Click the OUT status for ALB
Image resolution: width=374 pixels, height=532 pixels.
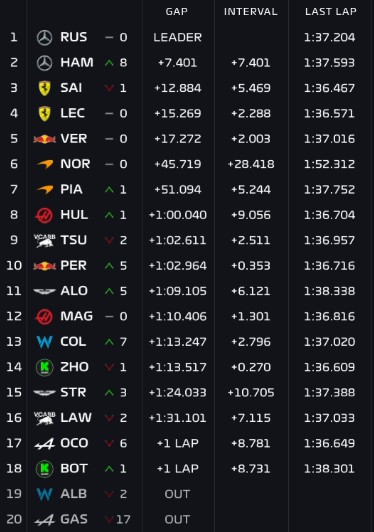pyautogui.click(x=177, y=494)
